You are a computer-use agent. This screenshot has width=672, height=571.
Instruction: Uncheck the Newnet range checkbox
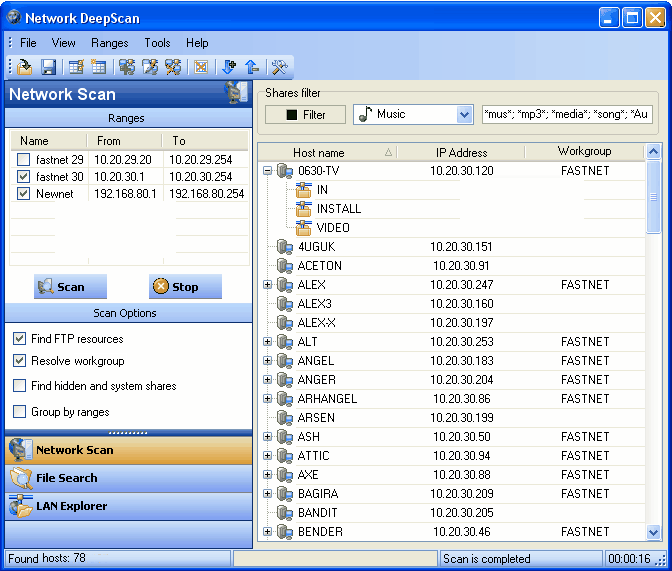[x=23, y=194]
